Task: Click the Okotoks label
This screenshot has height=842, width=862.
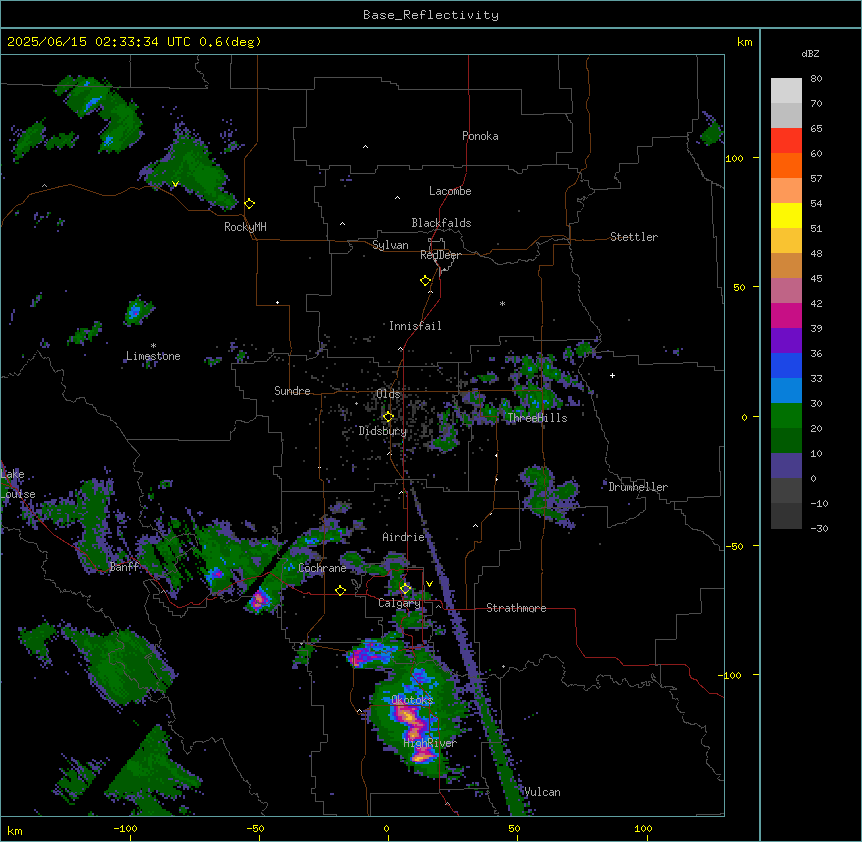Action: [412, 700]
